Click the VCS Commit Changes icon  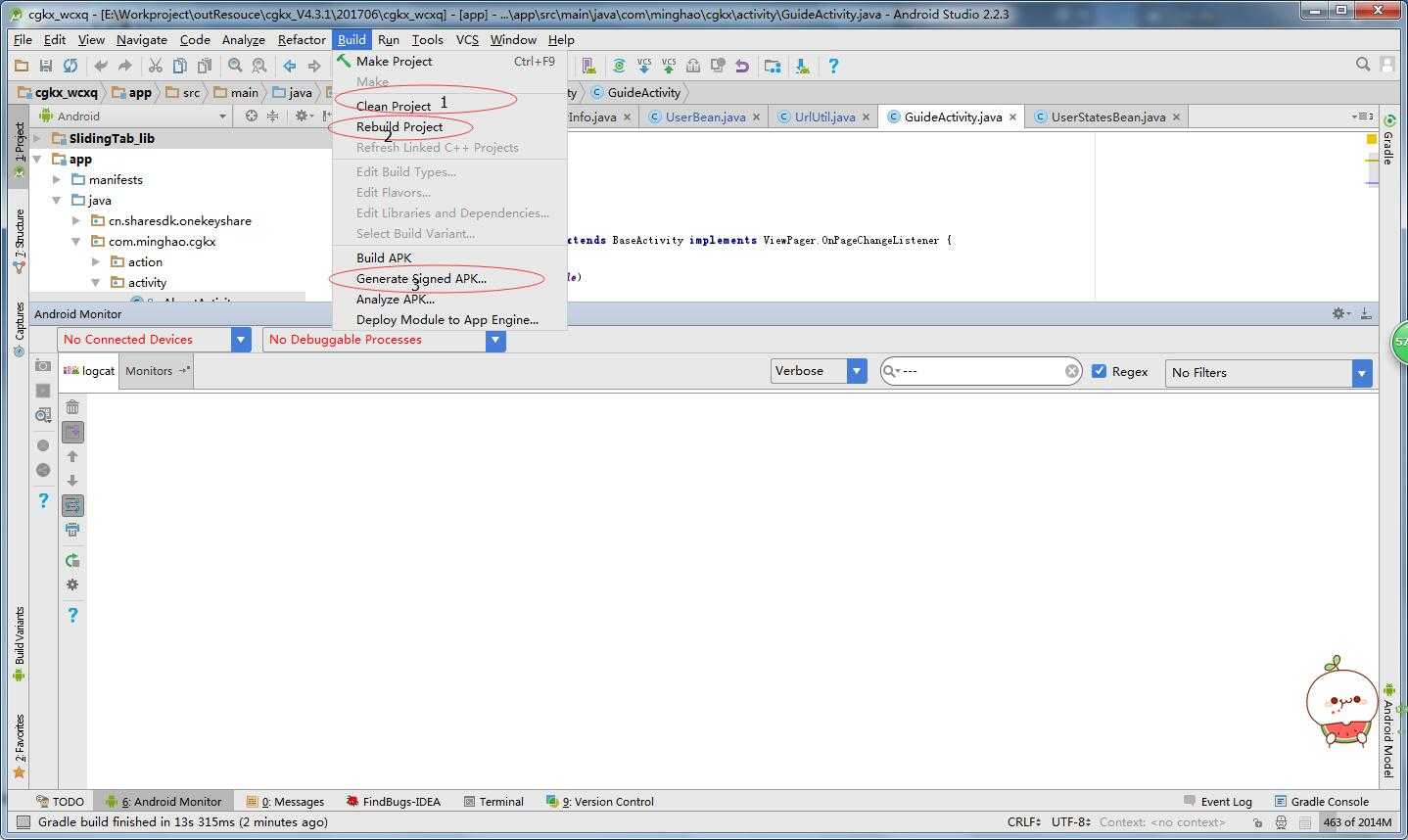point(668,66)
